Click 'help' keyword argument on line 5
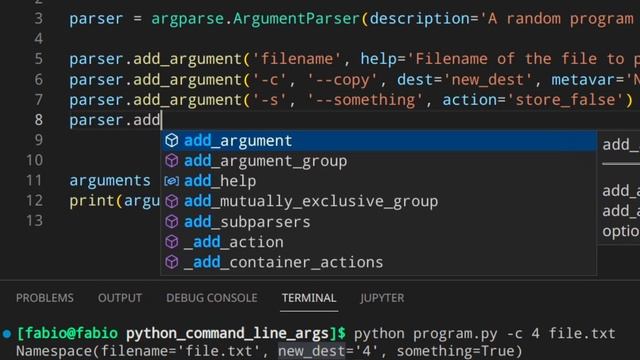This screenshot has height=360, width=640. [x=379, y=59]
